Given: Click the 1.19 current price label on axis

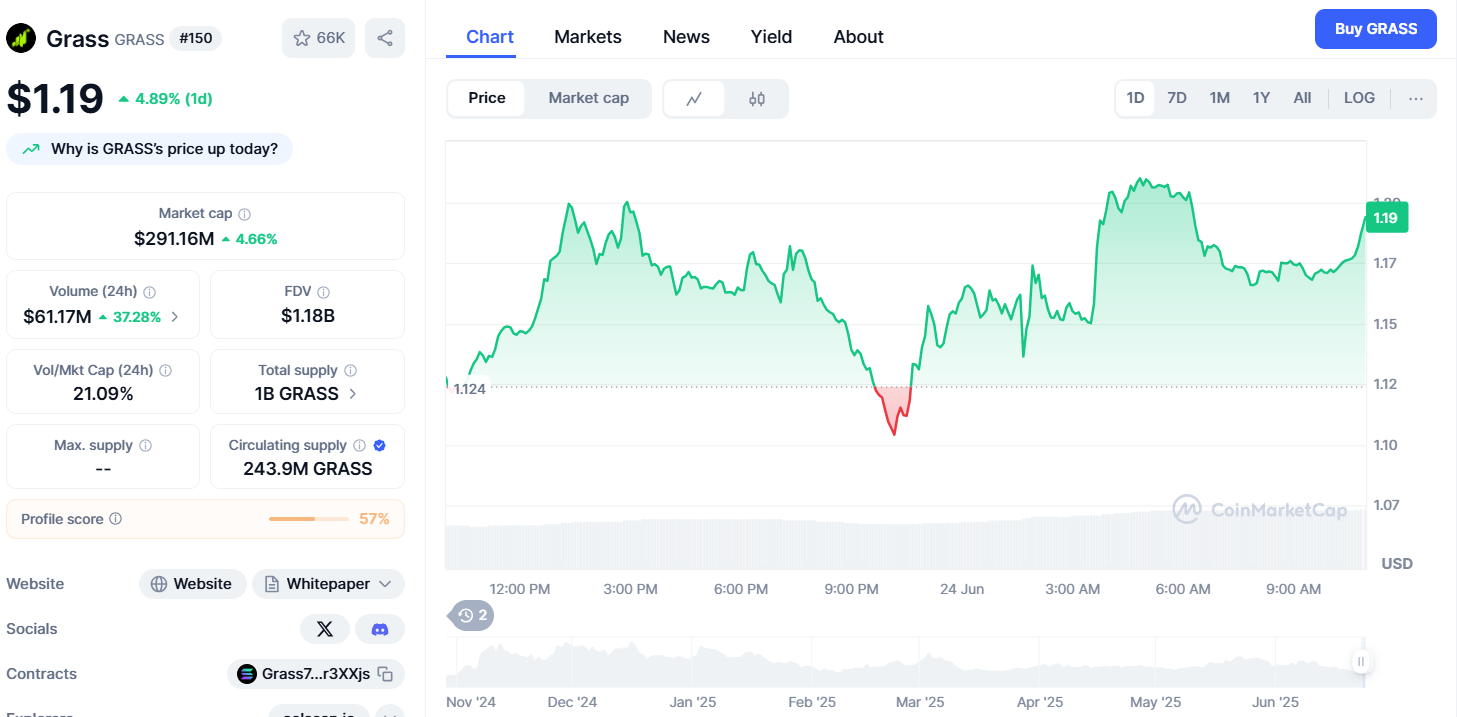Looking at the screenshot, I should (1386, 217).
